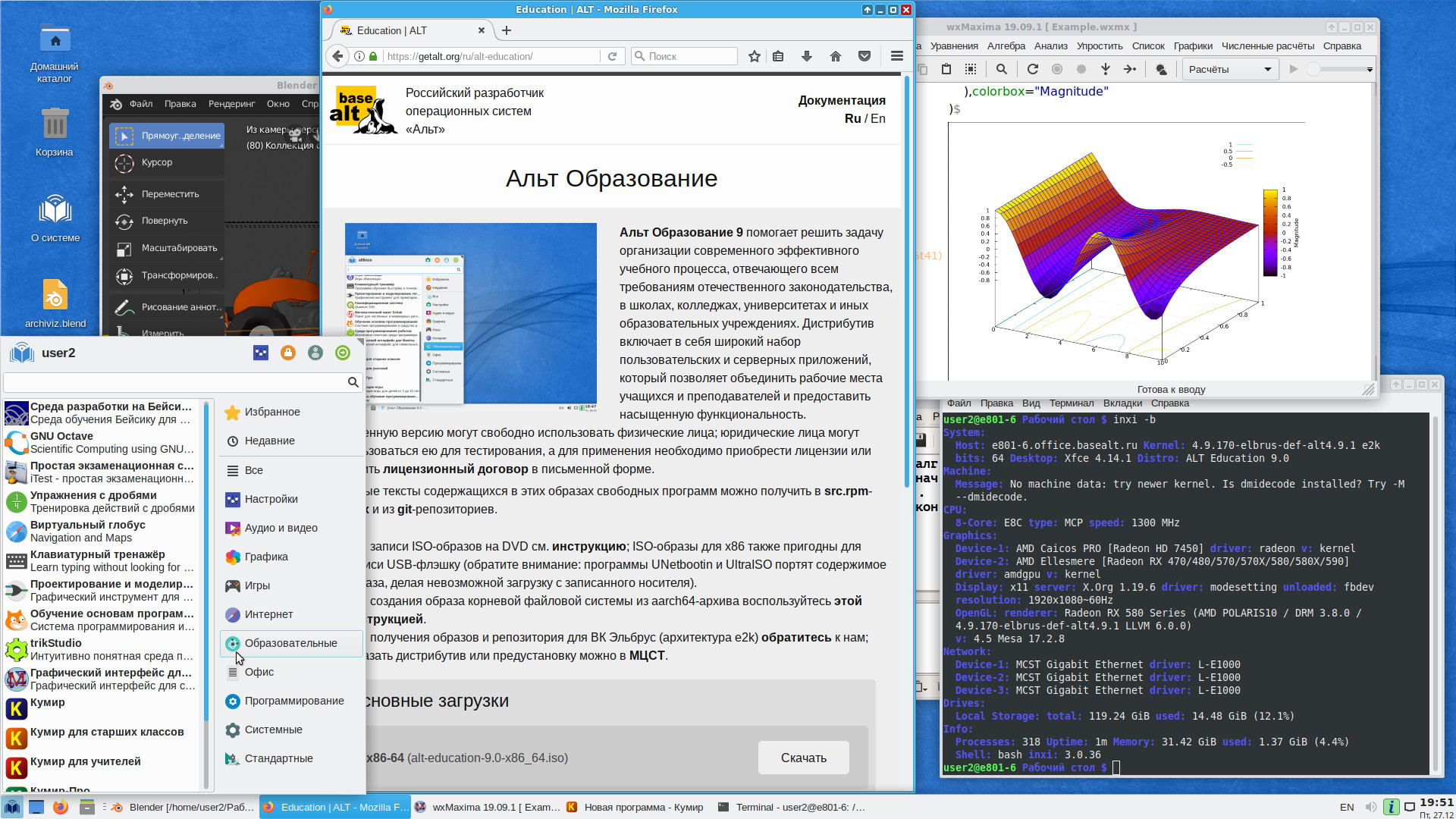Open Firefox library icon
Viewport: 1456px width, 819px height.
(x=778, y=56)
